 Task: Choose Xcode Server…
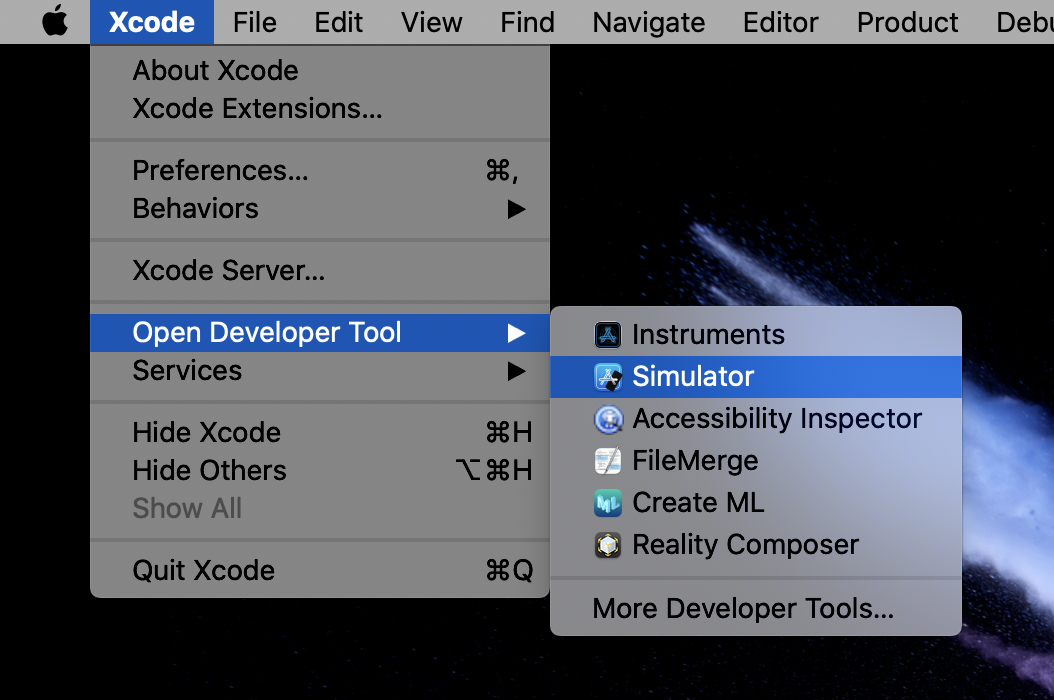(x=320, y=270)
